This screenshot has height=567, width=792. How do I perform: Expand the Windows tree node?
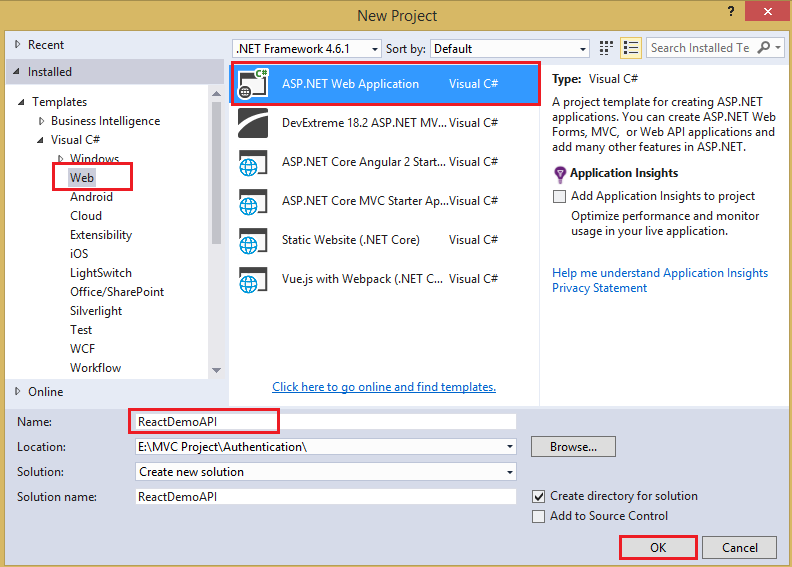click(x=61, y=159)
